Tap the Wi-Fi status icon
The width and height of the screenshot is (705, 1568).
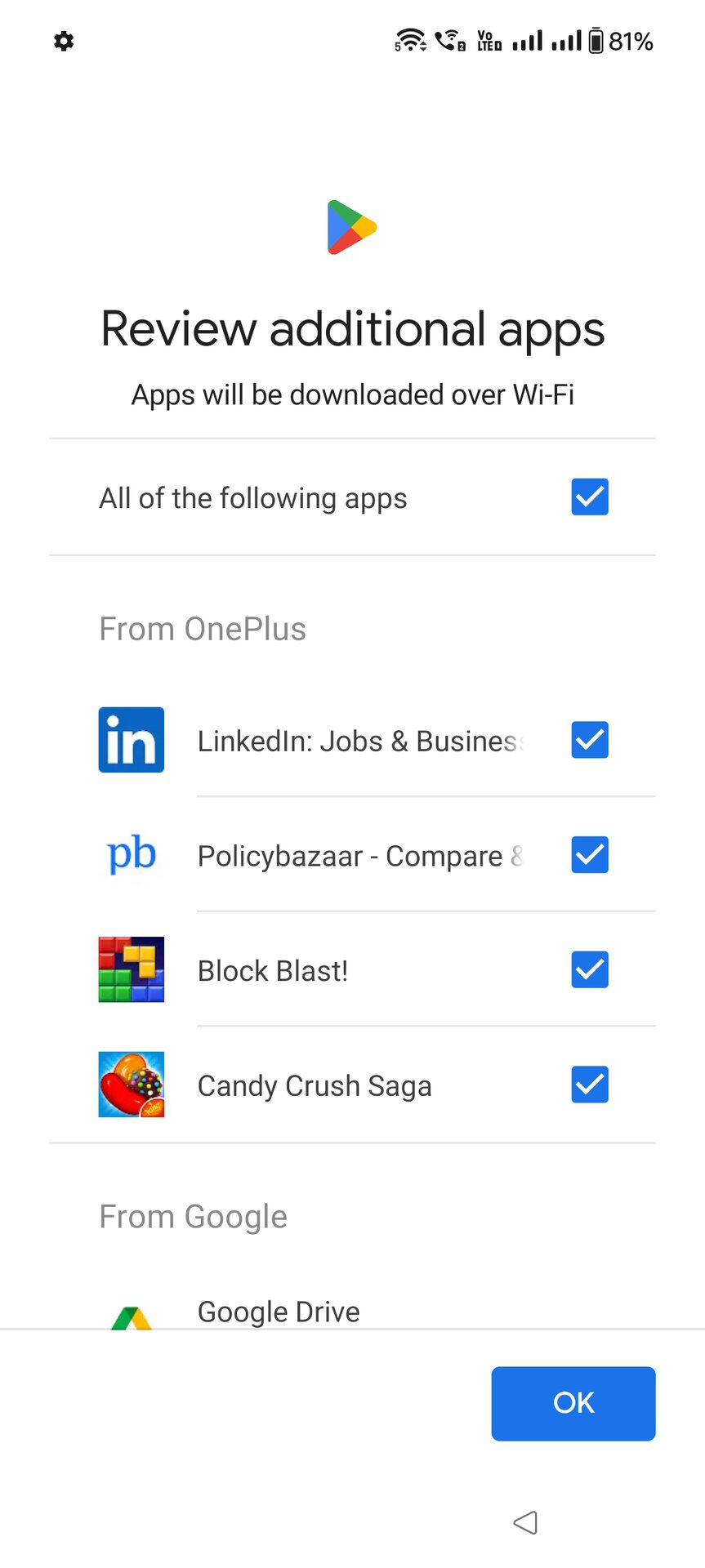tap(410, 40)
